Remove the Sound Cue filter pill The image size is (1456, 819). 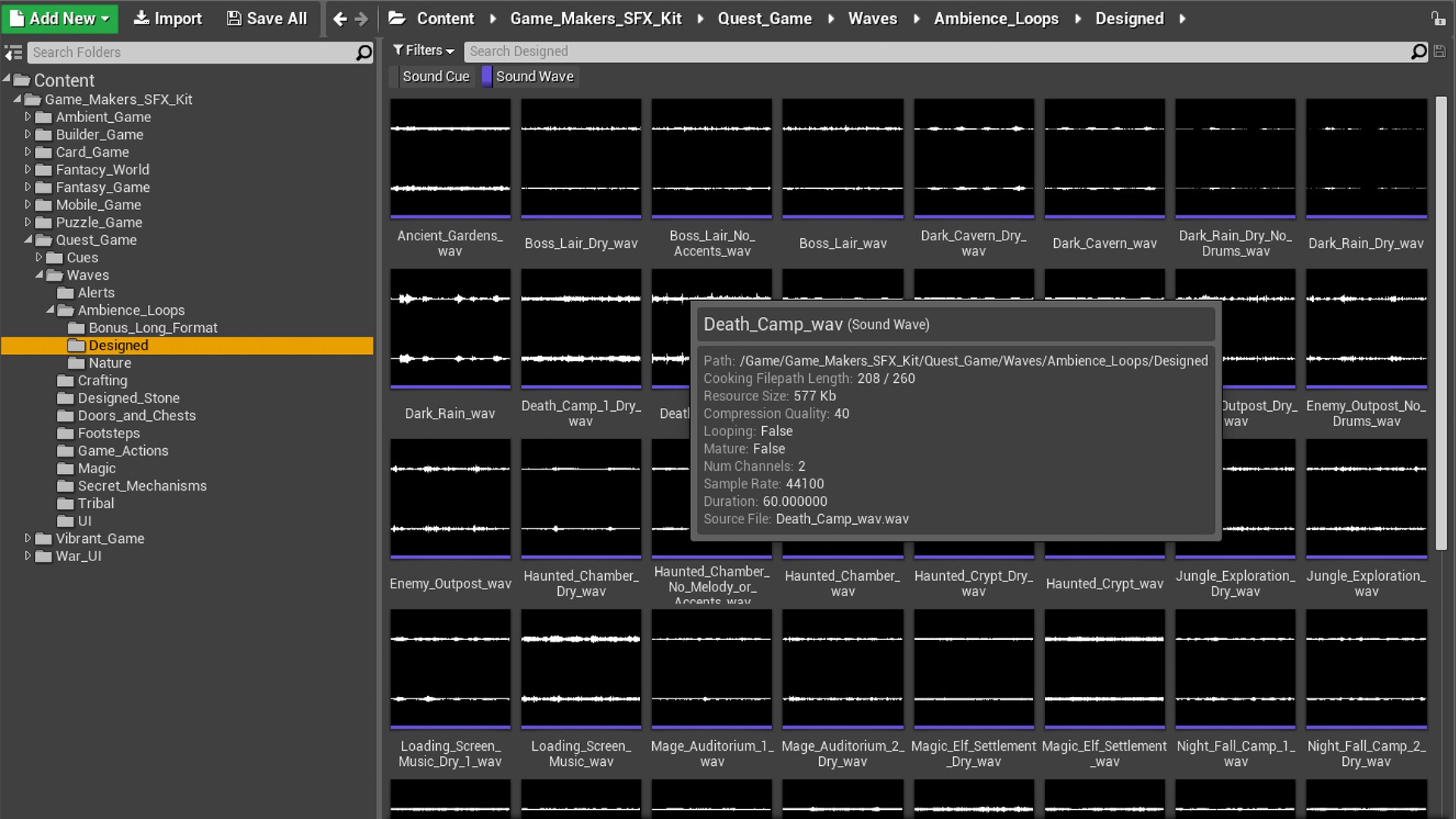(435, 76)
